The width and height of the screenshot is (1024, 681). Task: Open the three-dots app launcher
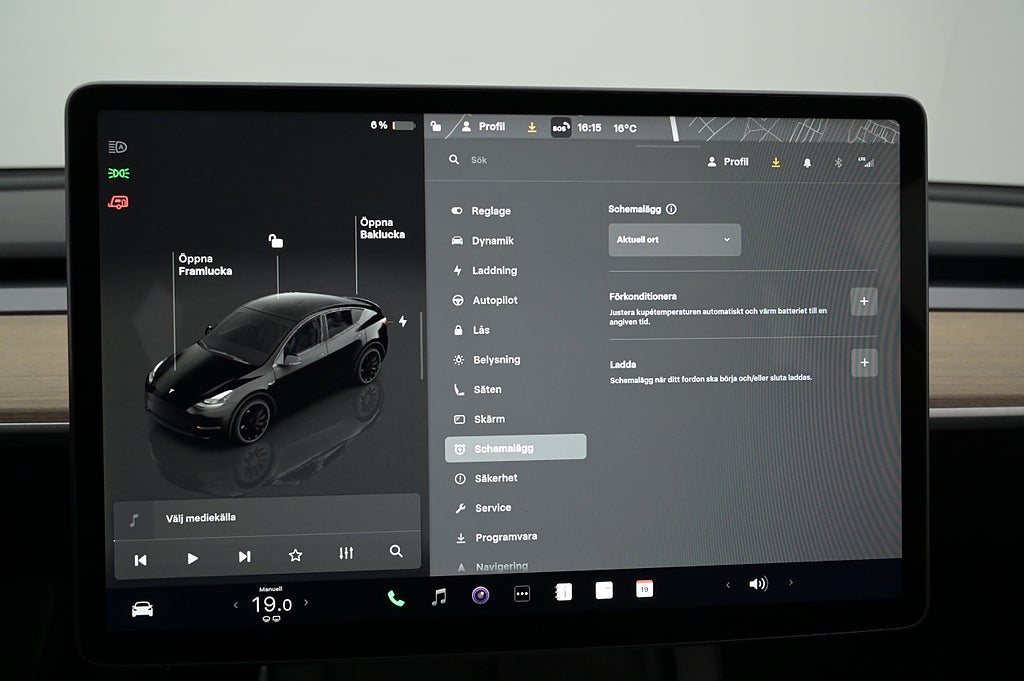point(521,594)
